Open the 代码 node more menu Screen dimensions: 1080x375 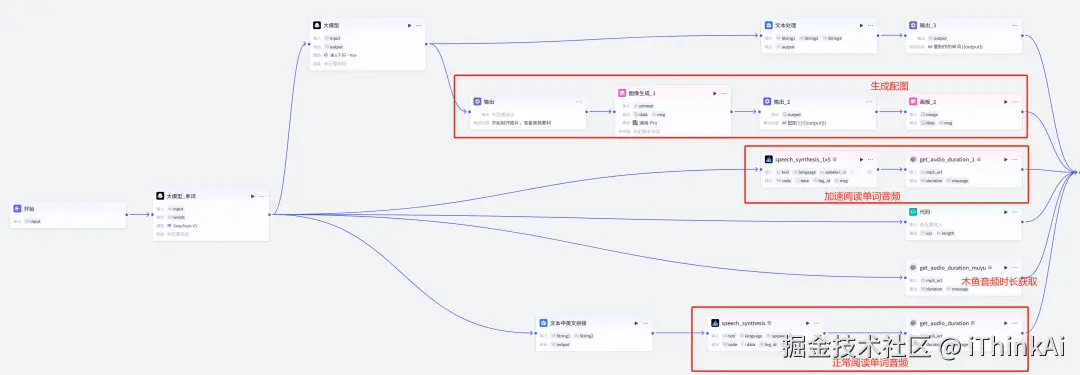click(1015, 212)
